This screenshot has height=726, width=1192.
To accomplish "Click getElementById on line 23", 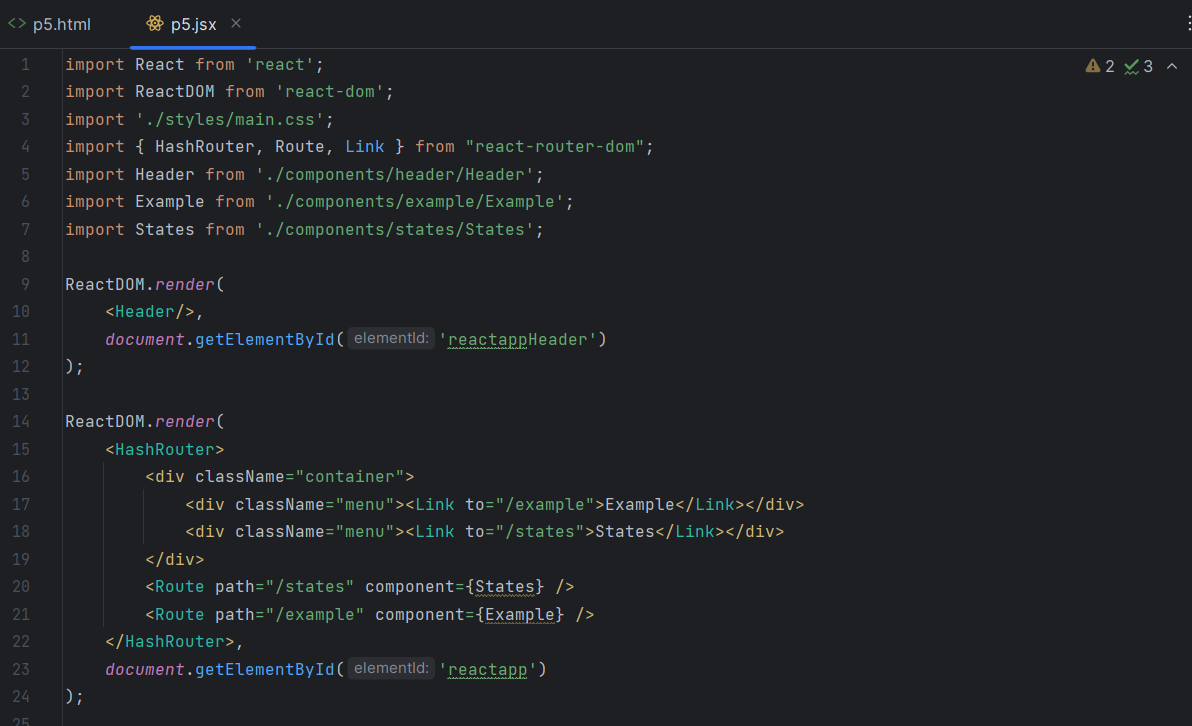I will (265, 670).
